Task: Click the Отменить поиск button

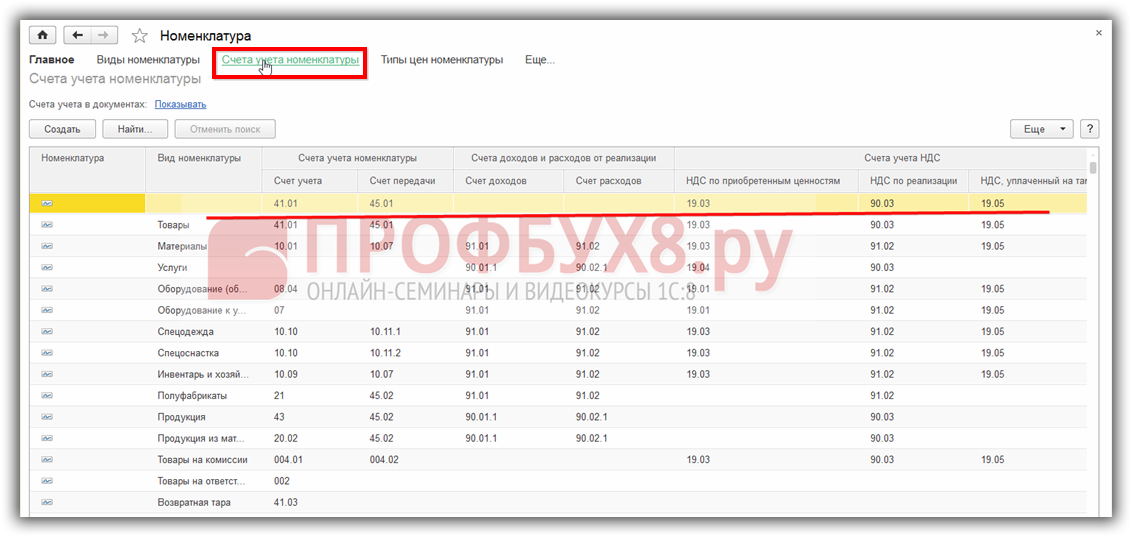Action: coord(225,129)
